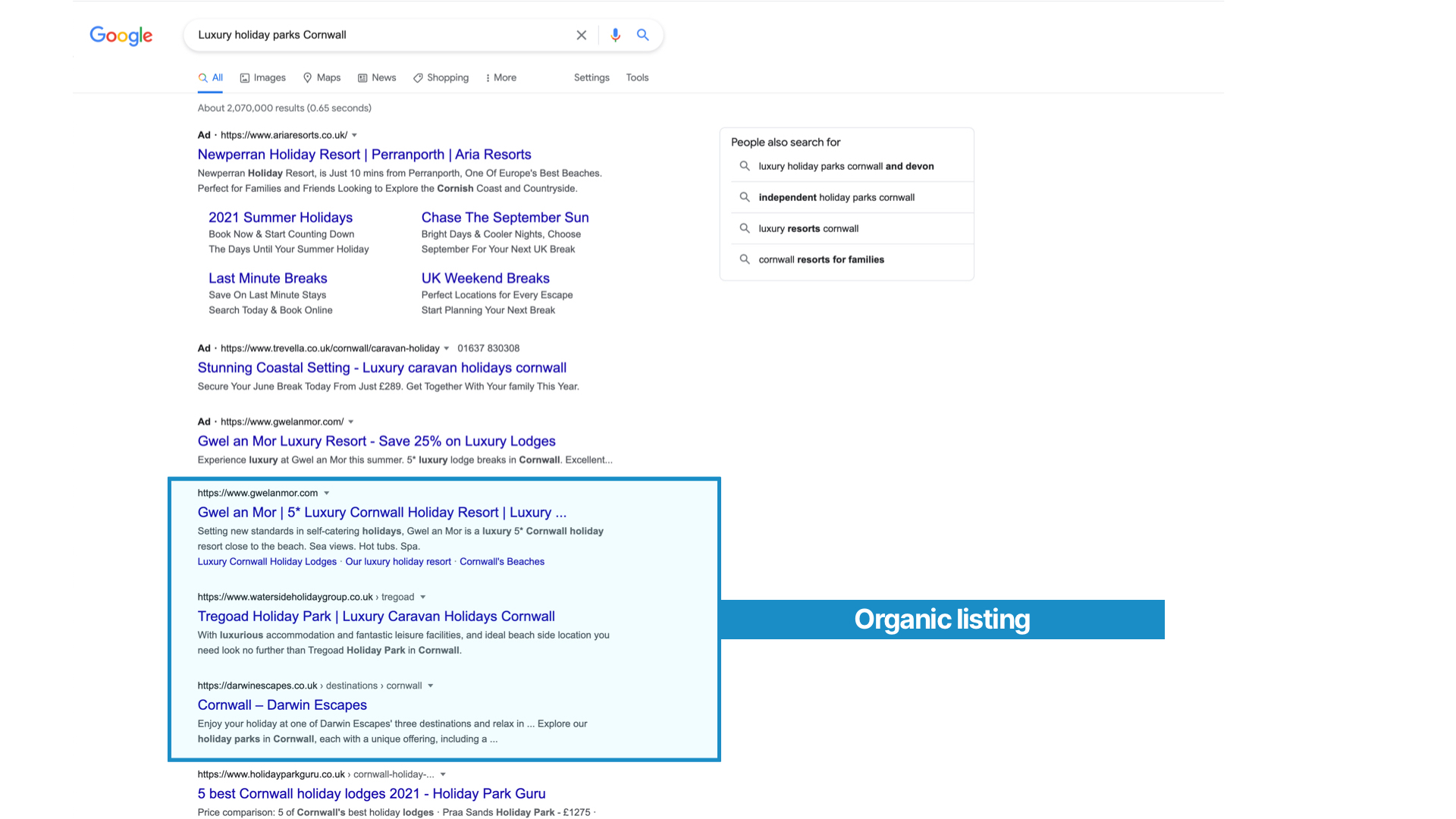
Task: Clear the search box with the X icon
Action: [582, 35]
